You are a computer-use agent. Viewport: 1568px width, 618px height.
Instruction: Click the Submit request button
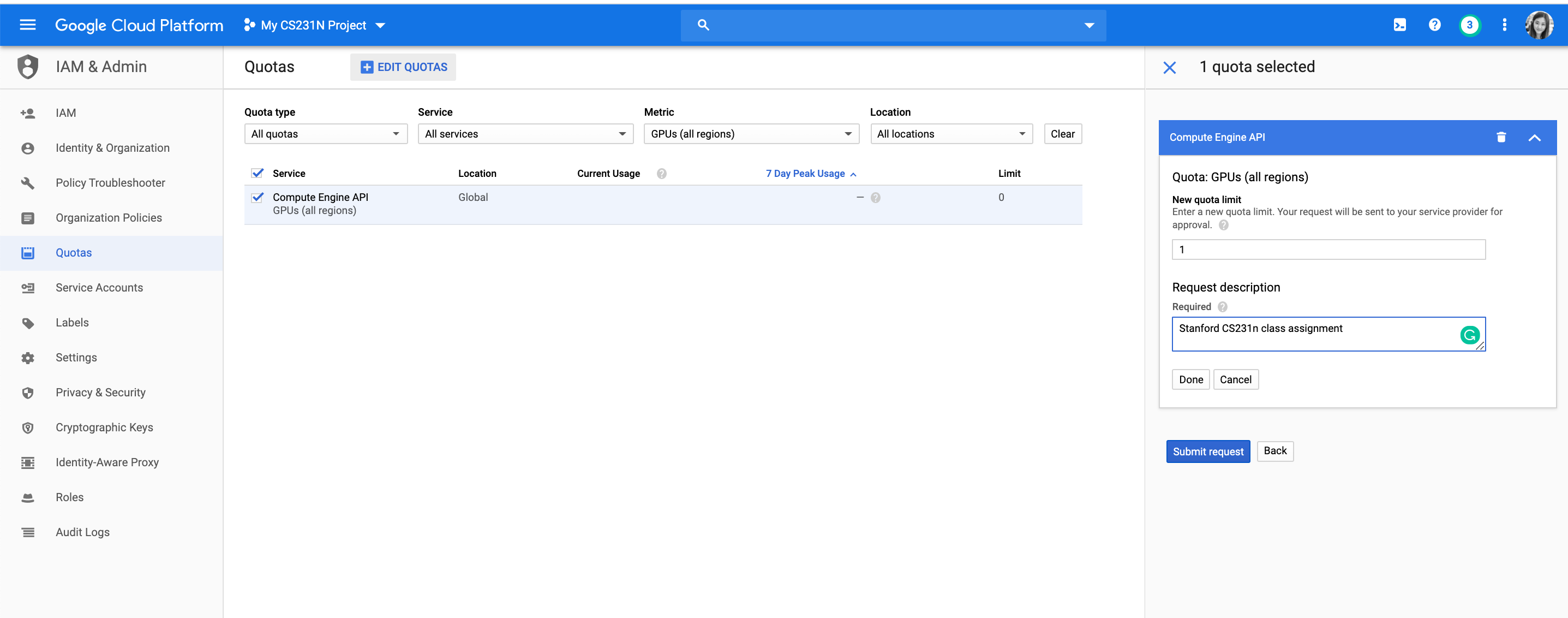point(1208,451)
